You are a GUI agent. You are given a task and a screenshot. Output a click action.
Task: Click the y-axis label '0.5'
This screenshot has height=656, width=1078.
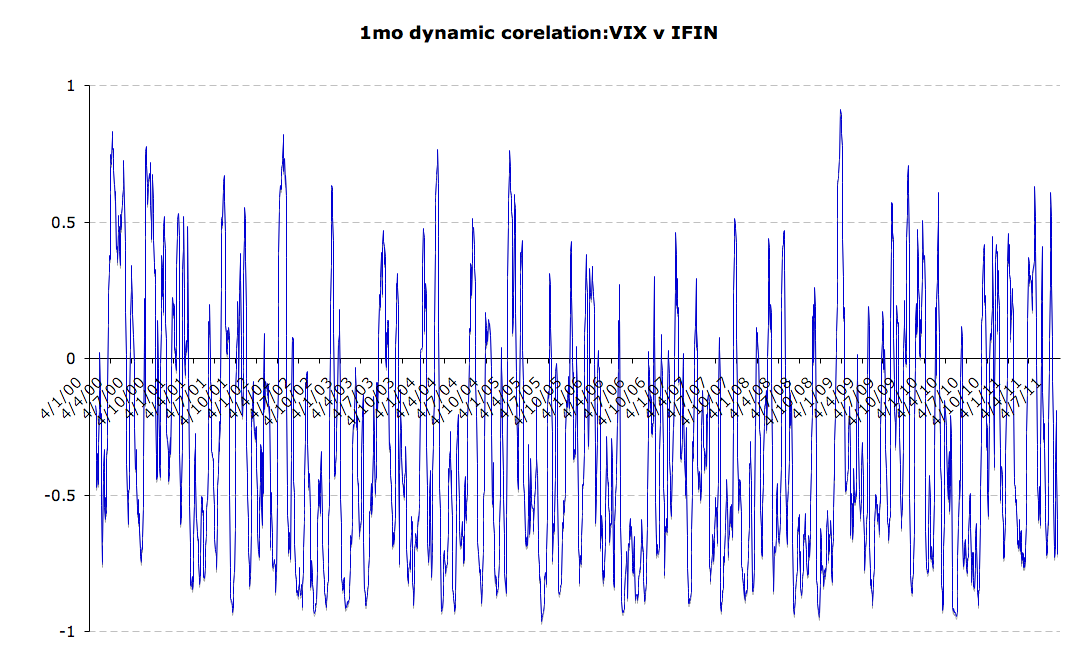point(63,222)
